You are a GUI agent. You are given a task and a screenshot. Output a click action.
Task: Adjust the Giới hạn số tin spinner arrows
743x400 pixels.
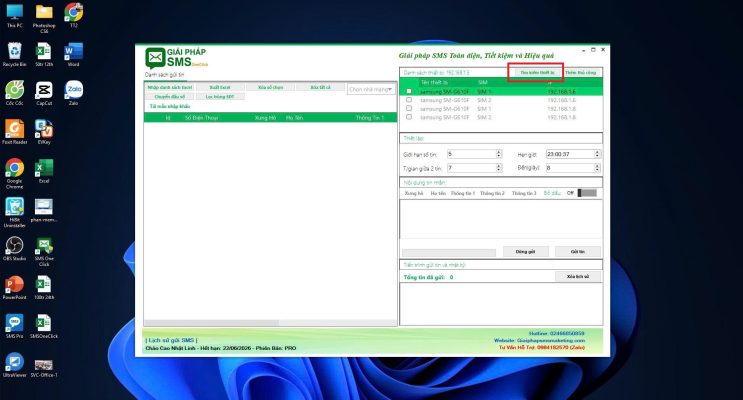click(498, 154)
